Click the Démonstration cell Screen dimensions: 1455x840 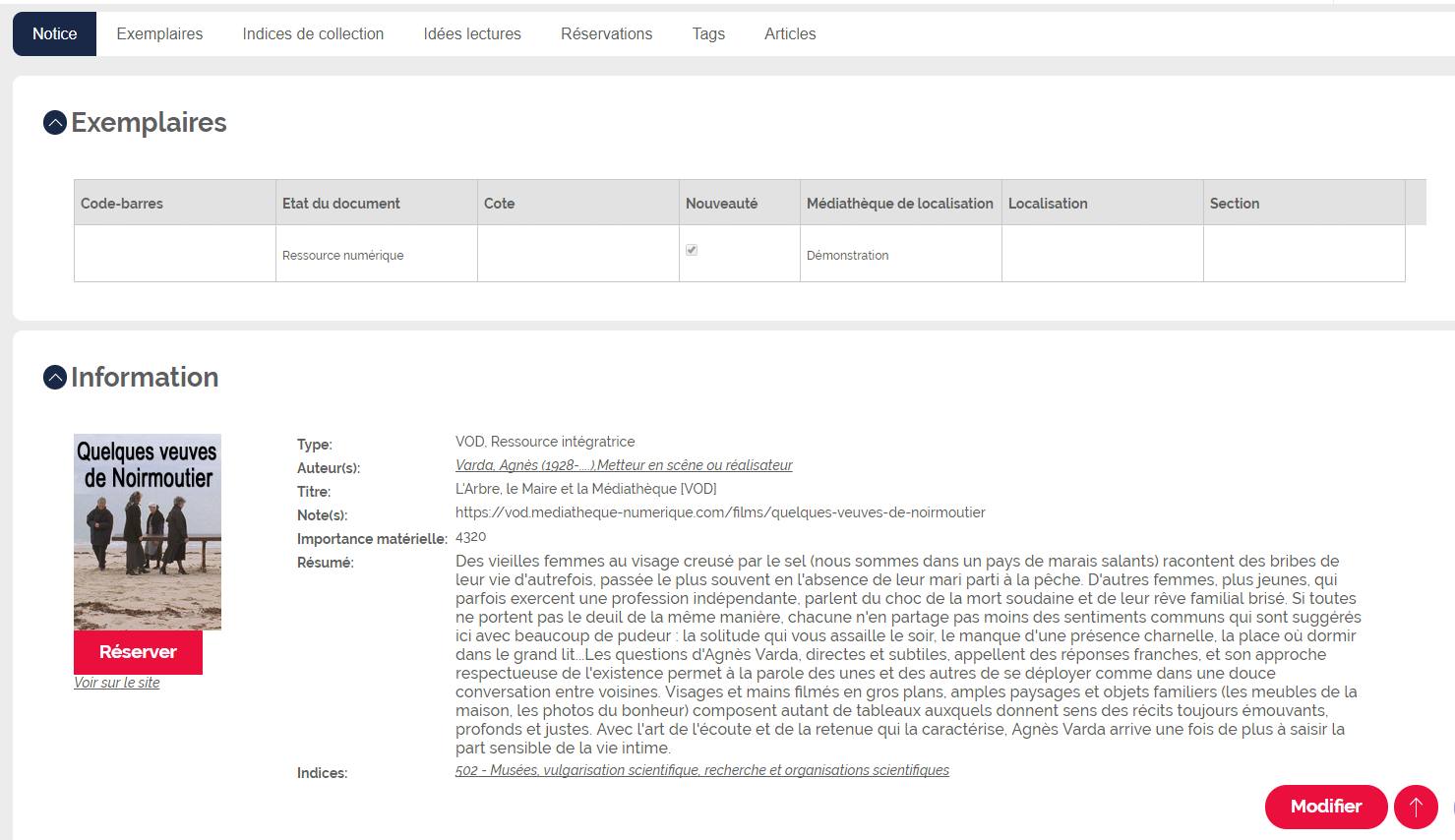[x=901, y=254]
